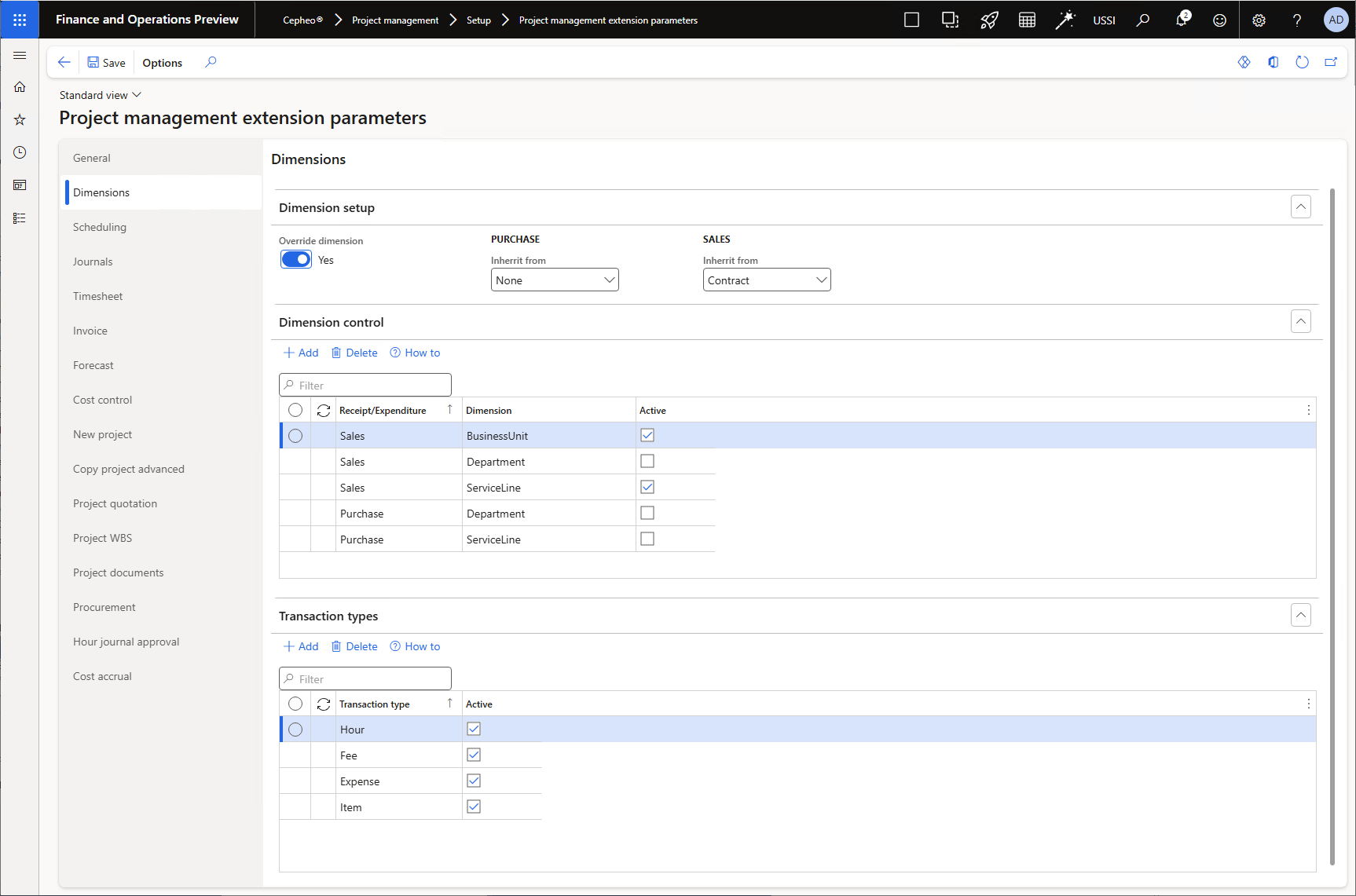
Task: Click the Dimension control Filter field
Action: coord(365,386)
